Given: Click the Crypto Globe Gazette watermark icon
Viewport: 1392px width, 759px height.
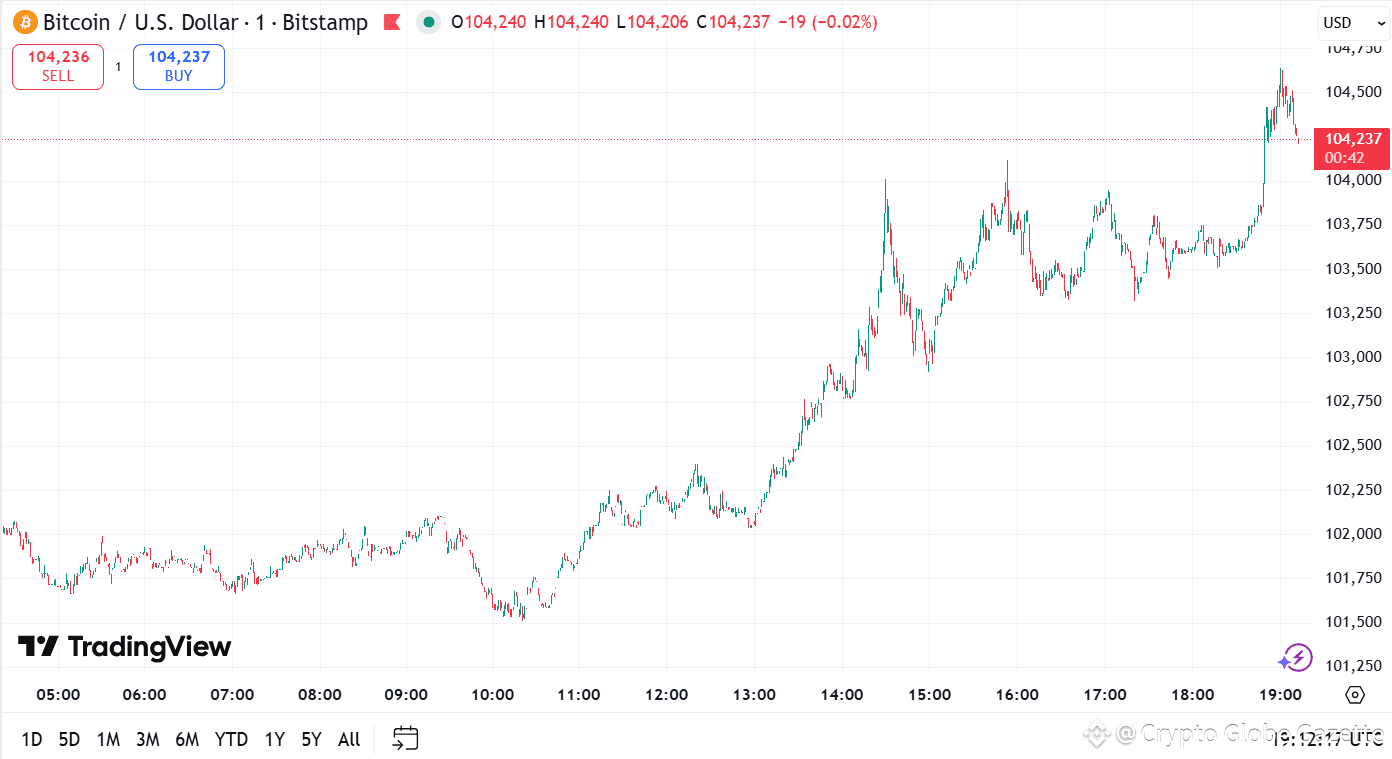Looking at the screenshot, I should pyautogui.click(x=1097, y=733).
